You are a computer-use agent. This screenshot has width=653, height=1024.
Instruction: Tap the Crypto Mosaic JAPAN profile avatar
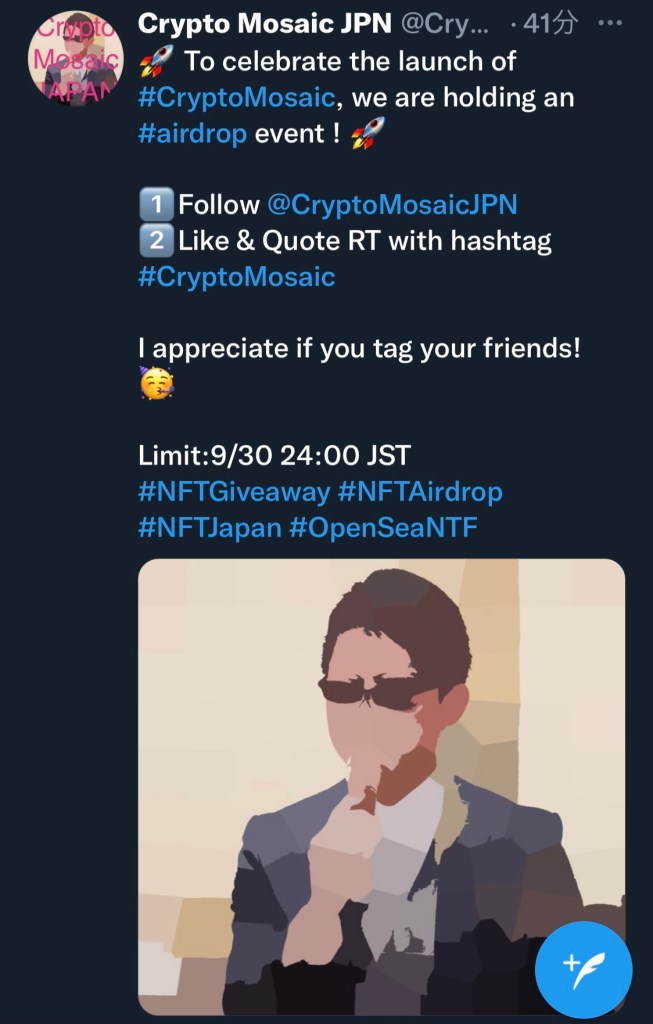(x=75, y=57)
